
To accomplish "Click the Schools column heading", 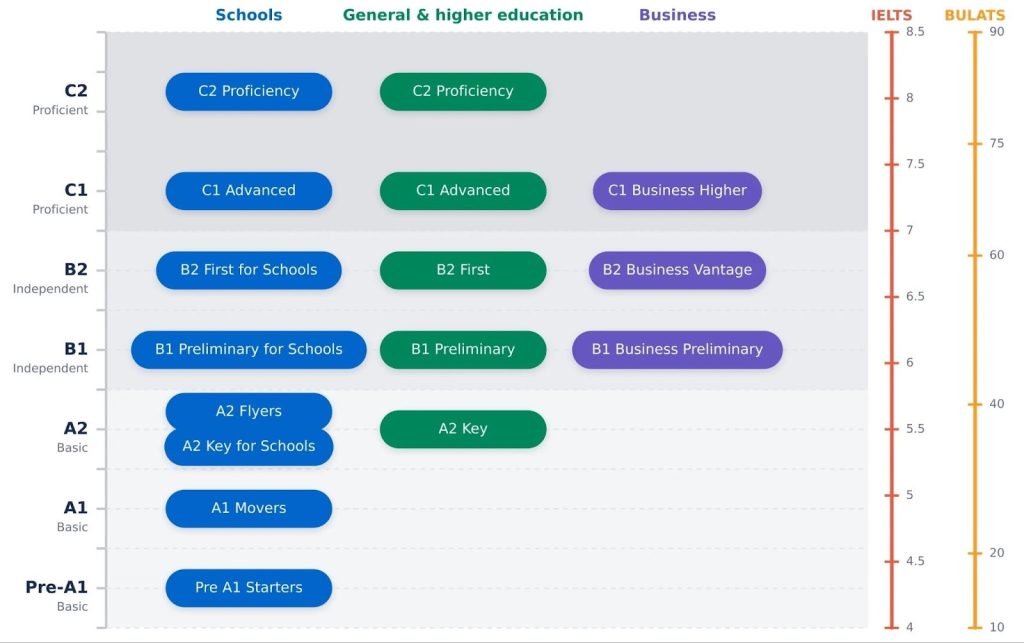I will pyautogui.click(x=248, y=15).
